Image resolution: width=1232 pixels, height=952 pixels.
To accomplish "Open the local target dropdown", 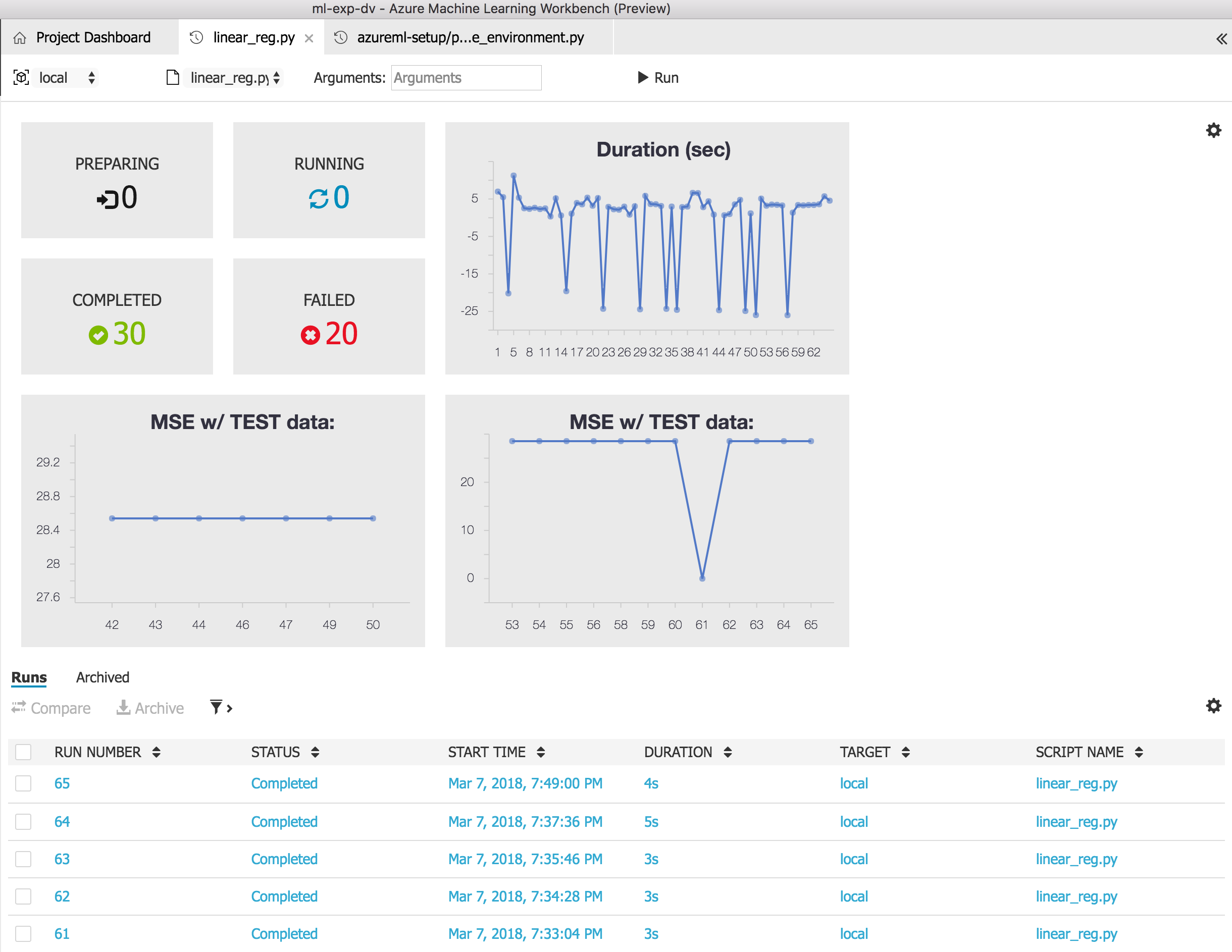I will coord(65,78).
